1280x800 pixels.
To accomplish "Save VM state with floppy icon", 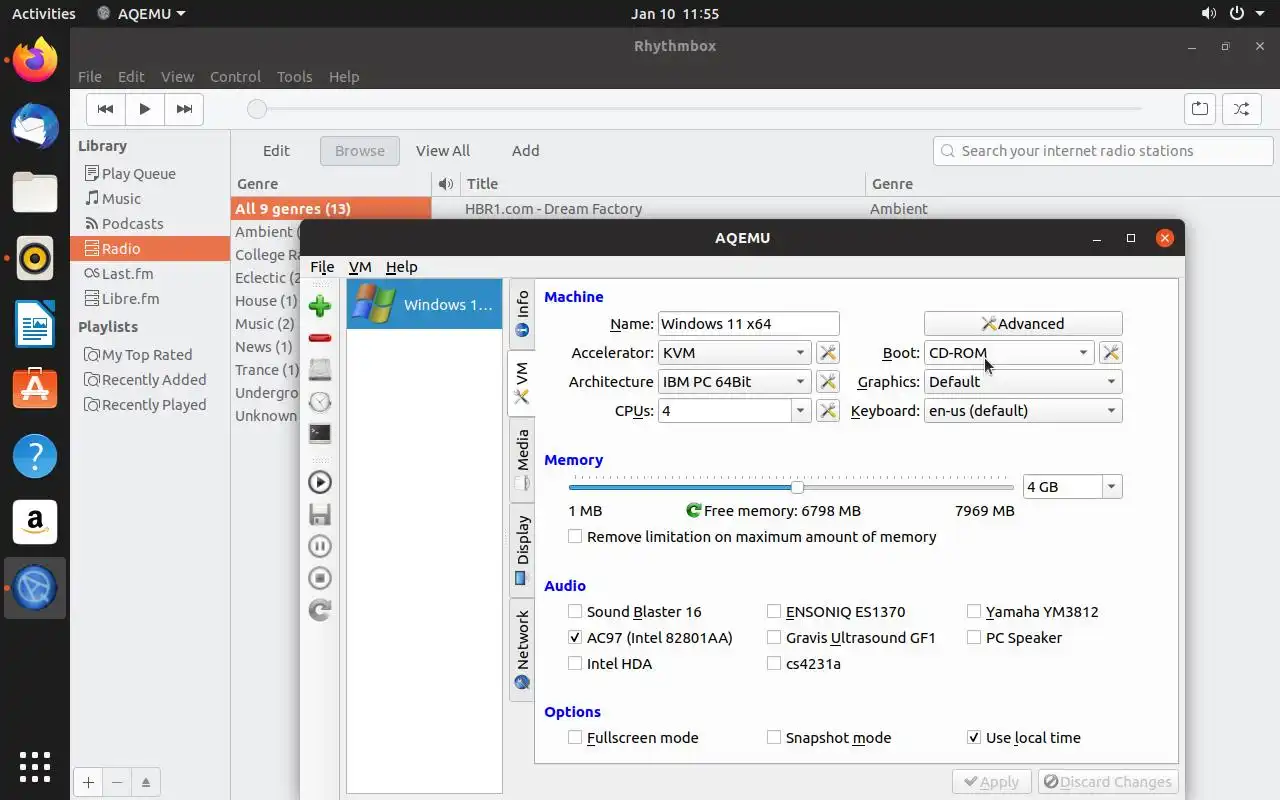I will [x=320, y=514].
